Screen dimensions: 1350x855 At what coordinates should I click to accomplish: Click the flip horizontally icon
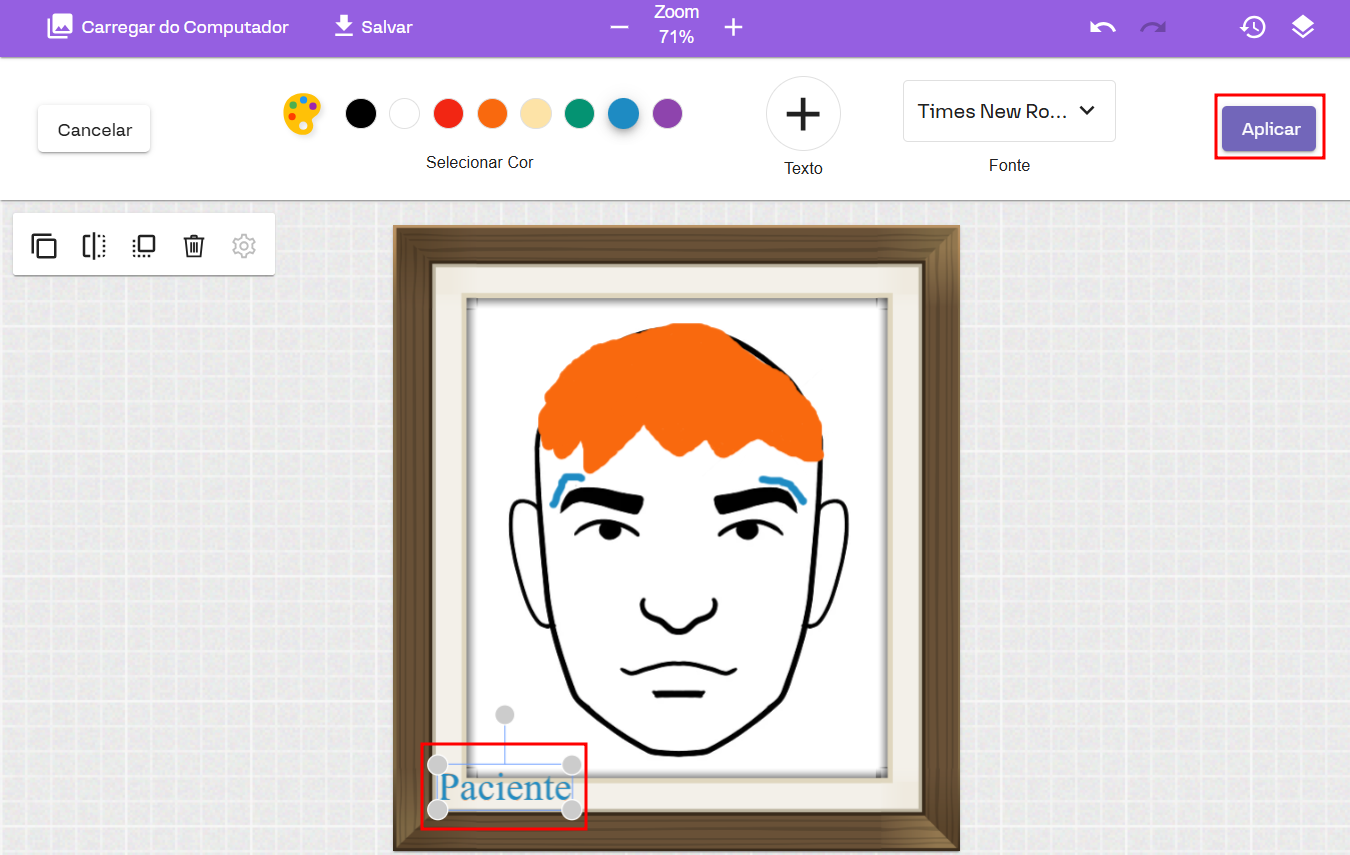tap(94, 246)
